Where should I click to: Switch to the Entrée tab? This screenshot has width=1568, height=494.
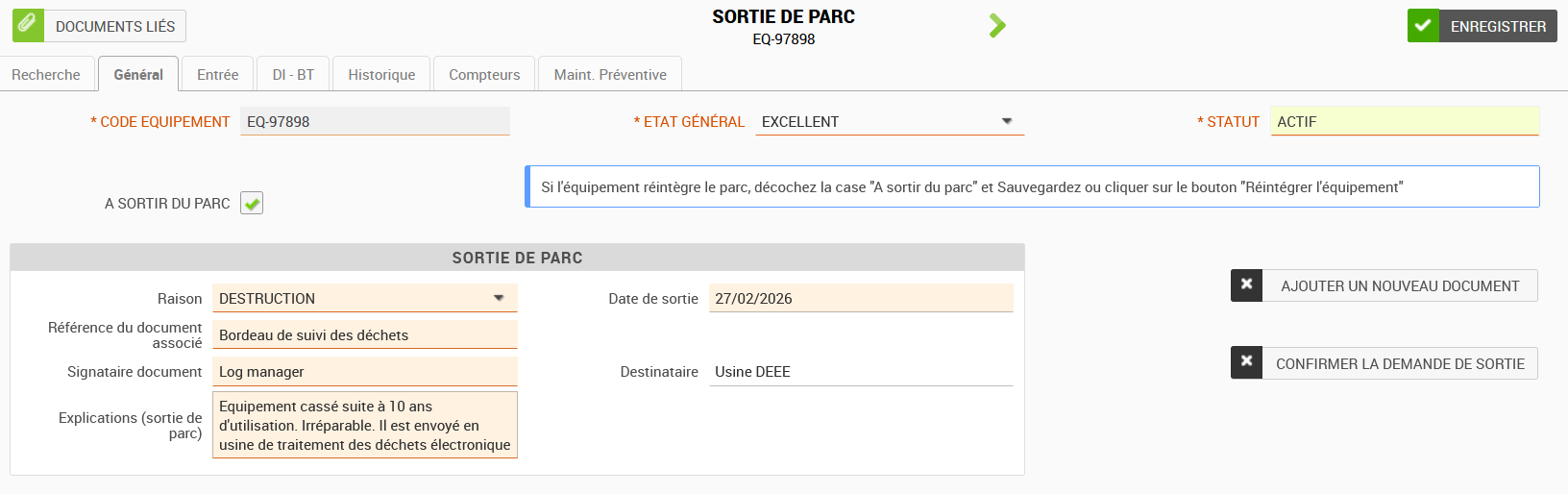tap(217, 75)
